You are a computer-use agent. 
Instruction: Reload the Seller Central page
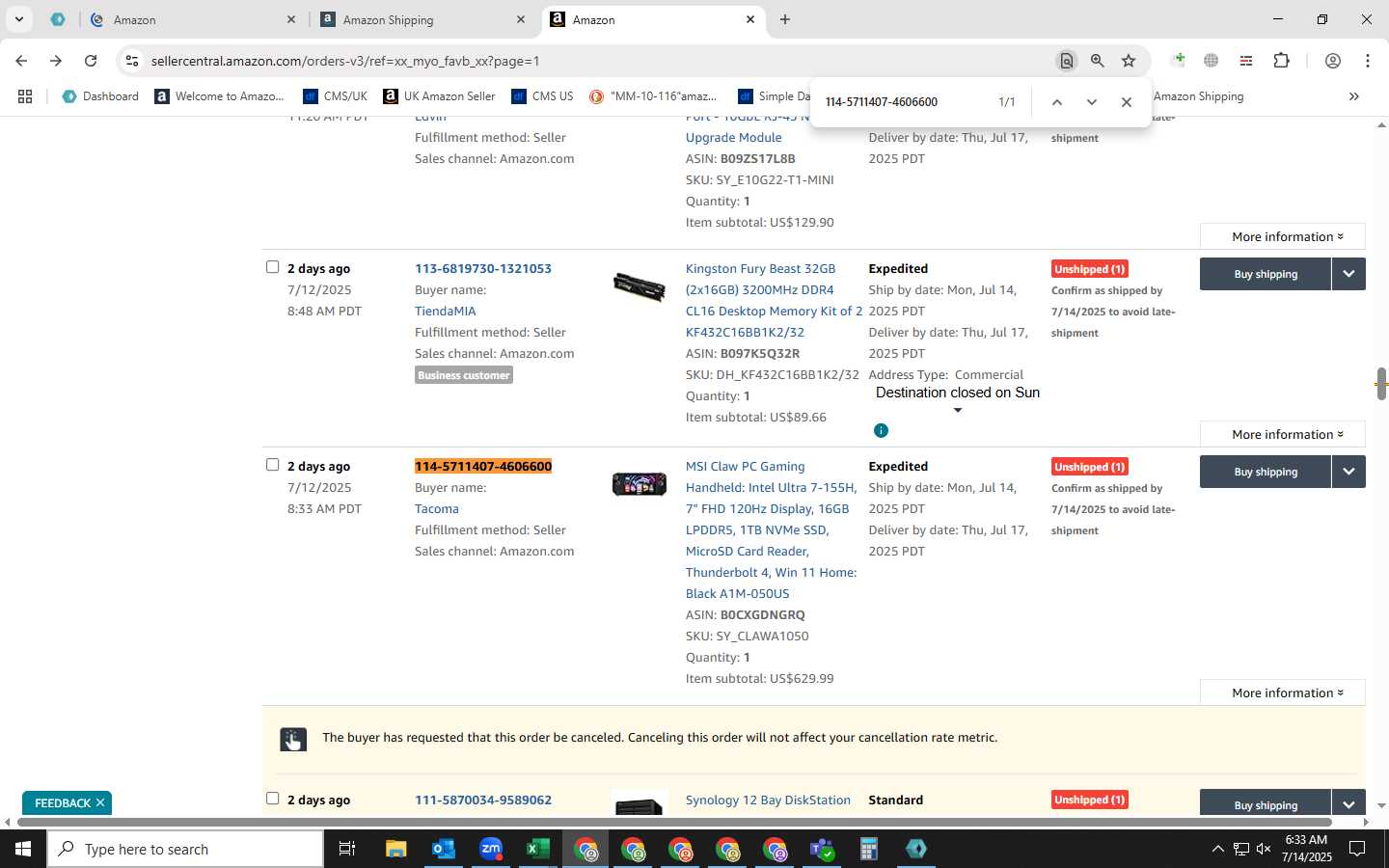coord(91,61)
